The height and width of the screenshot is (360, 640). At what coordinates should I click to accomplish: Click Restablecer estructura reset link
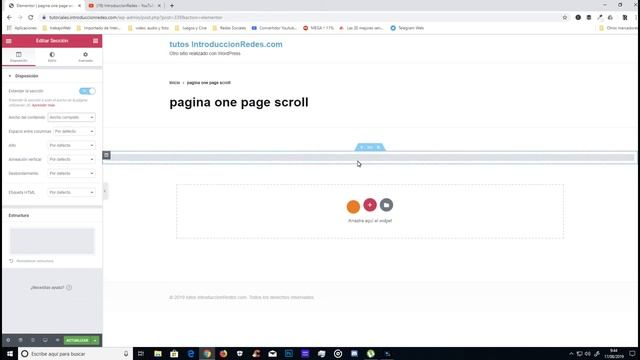[31, 261]
